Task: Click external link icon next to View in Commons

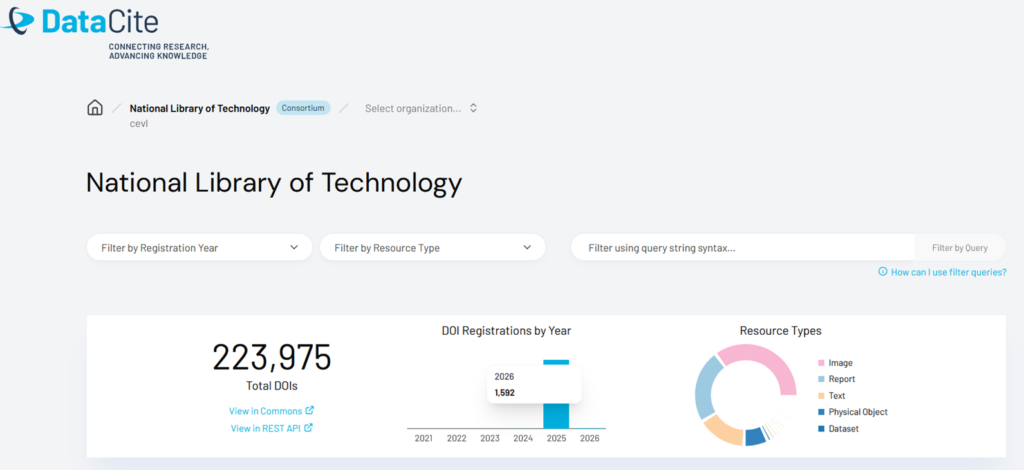Action: (x=309, y=410)
